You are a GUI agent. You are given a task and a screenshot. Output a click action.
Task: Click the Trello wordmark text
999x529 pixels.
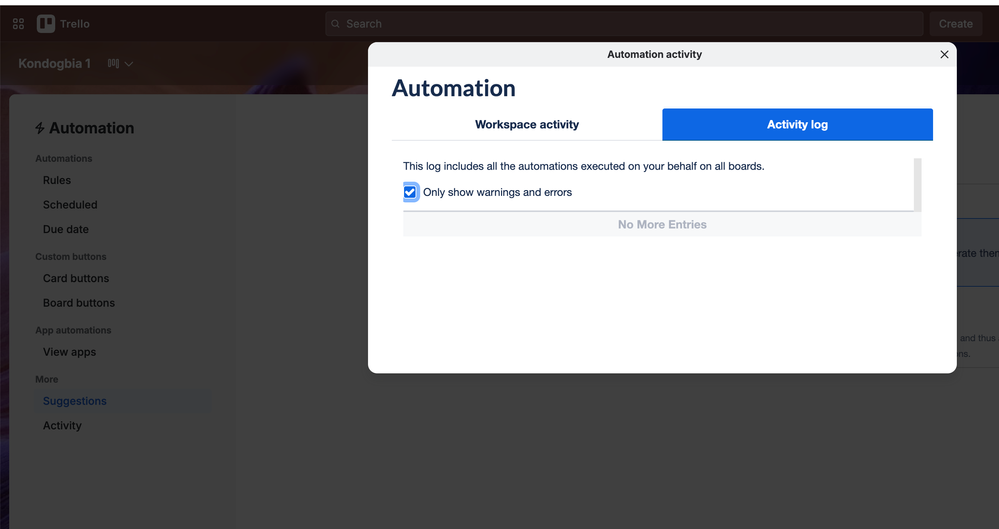pyautogui.click(x=75, y=24)
